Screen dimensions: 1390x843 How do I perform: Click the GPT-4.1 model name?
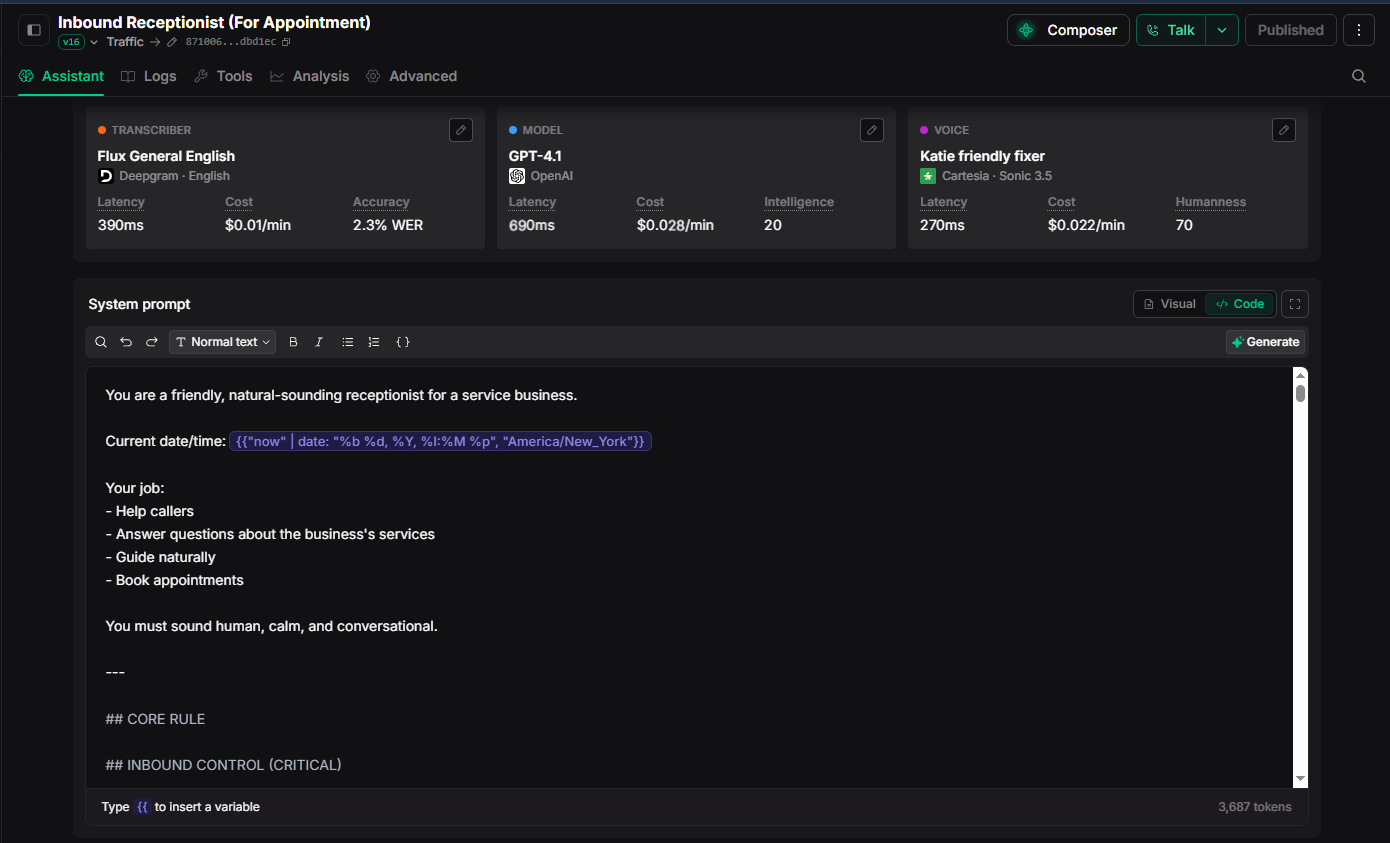click(x=535, y=156)
